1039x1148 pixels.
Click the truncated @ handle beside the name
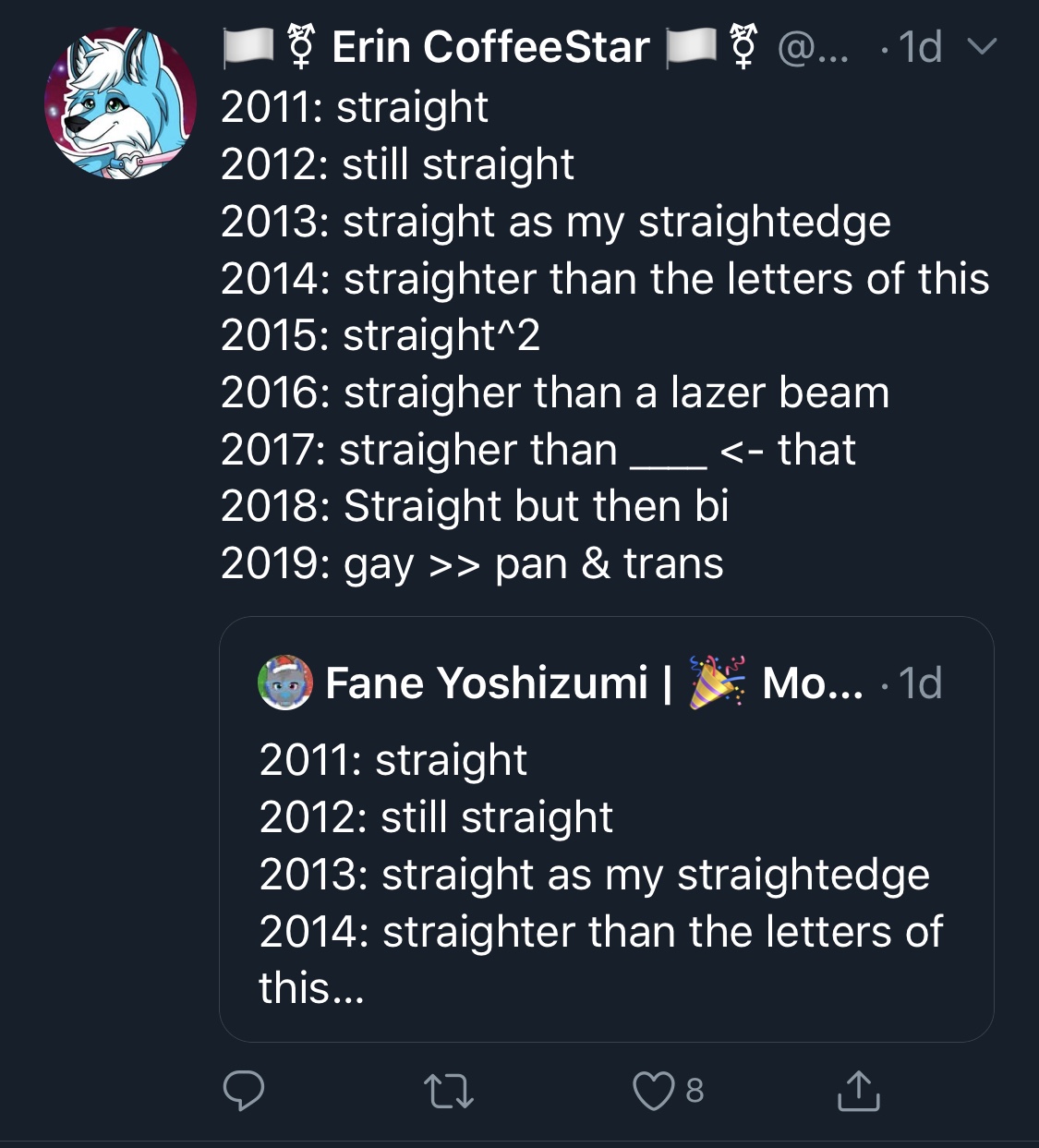click(x=813, y=47)
